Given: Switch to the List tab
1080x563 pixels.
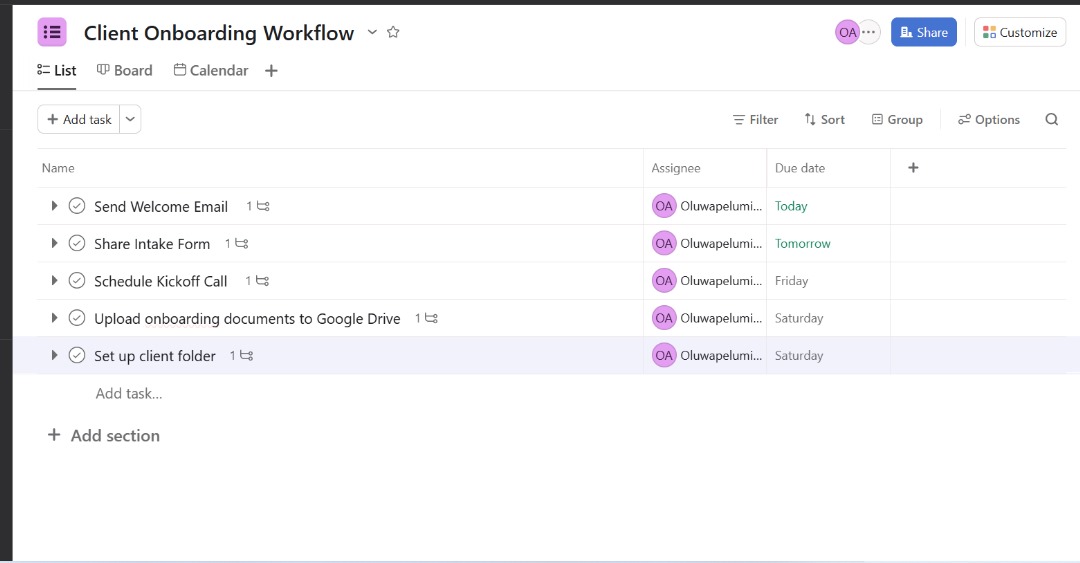Looking at the screenshot, I should (x=56, y=70).
